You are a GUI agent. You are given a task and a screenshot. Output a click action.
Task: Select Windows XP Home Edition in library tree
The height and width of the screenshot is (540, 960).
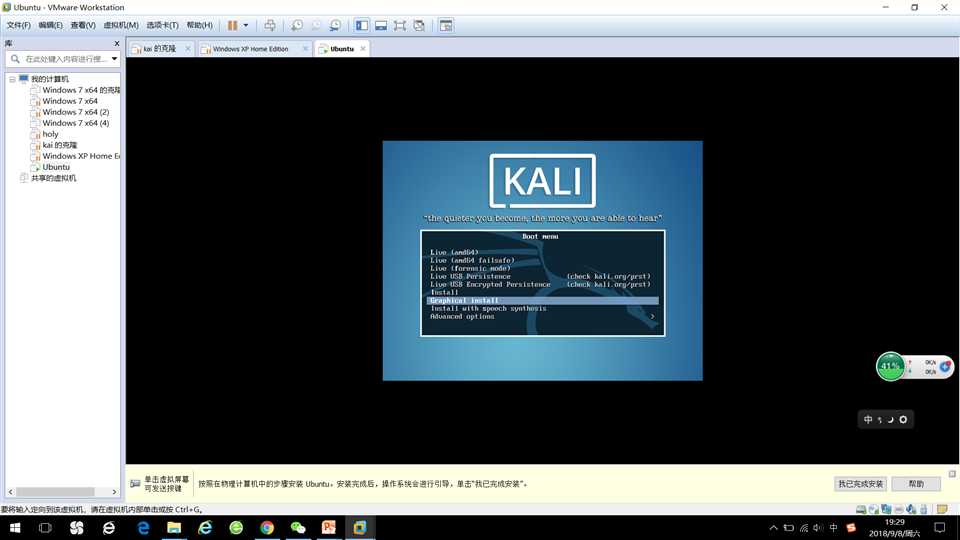[x=81, y=156]
